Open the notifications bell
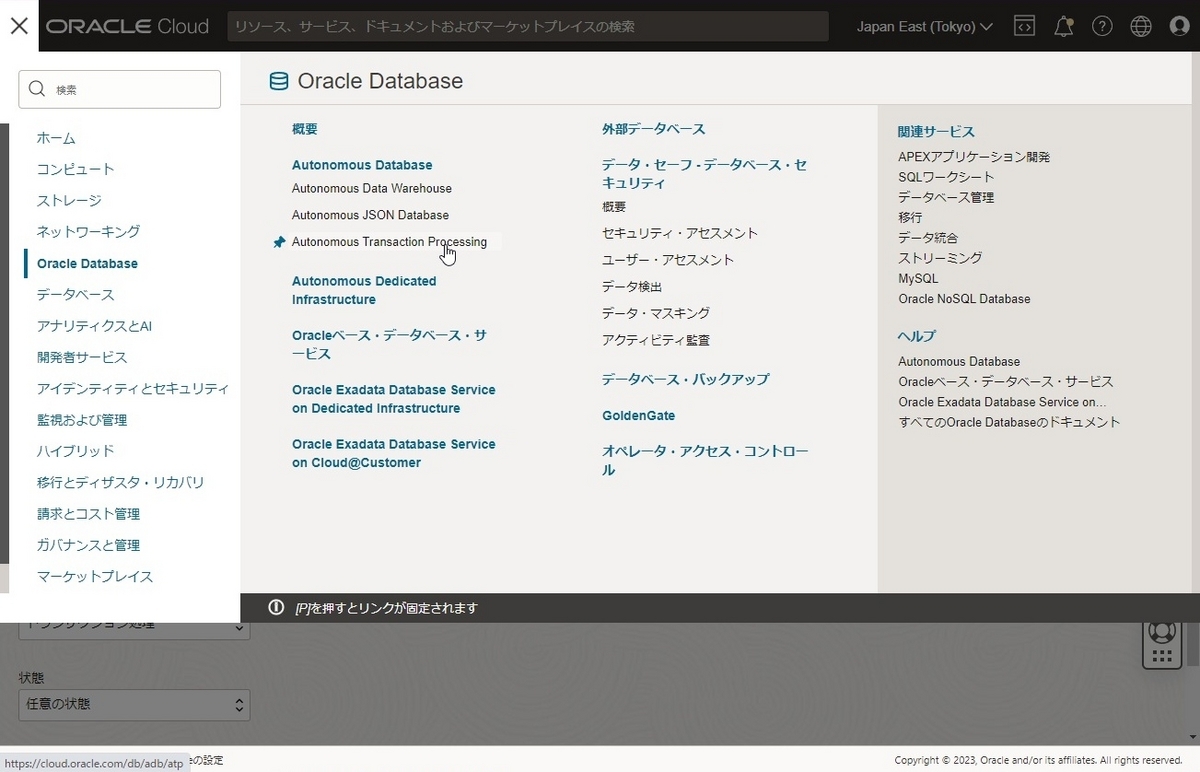 [1063, 26]
